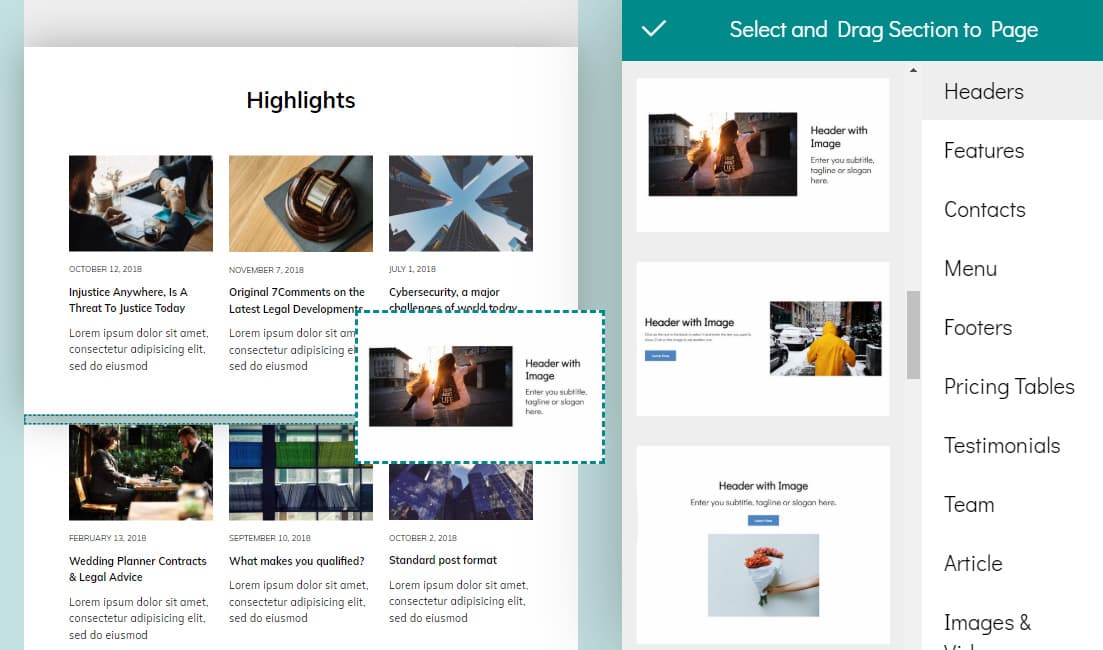Screen dimensions: 1103x650
Task: Click the wooden gavel post image
Action: (x=300, y=203)
